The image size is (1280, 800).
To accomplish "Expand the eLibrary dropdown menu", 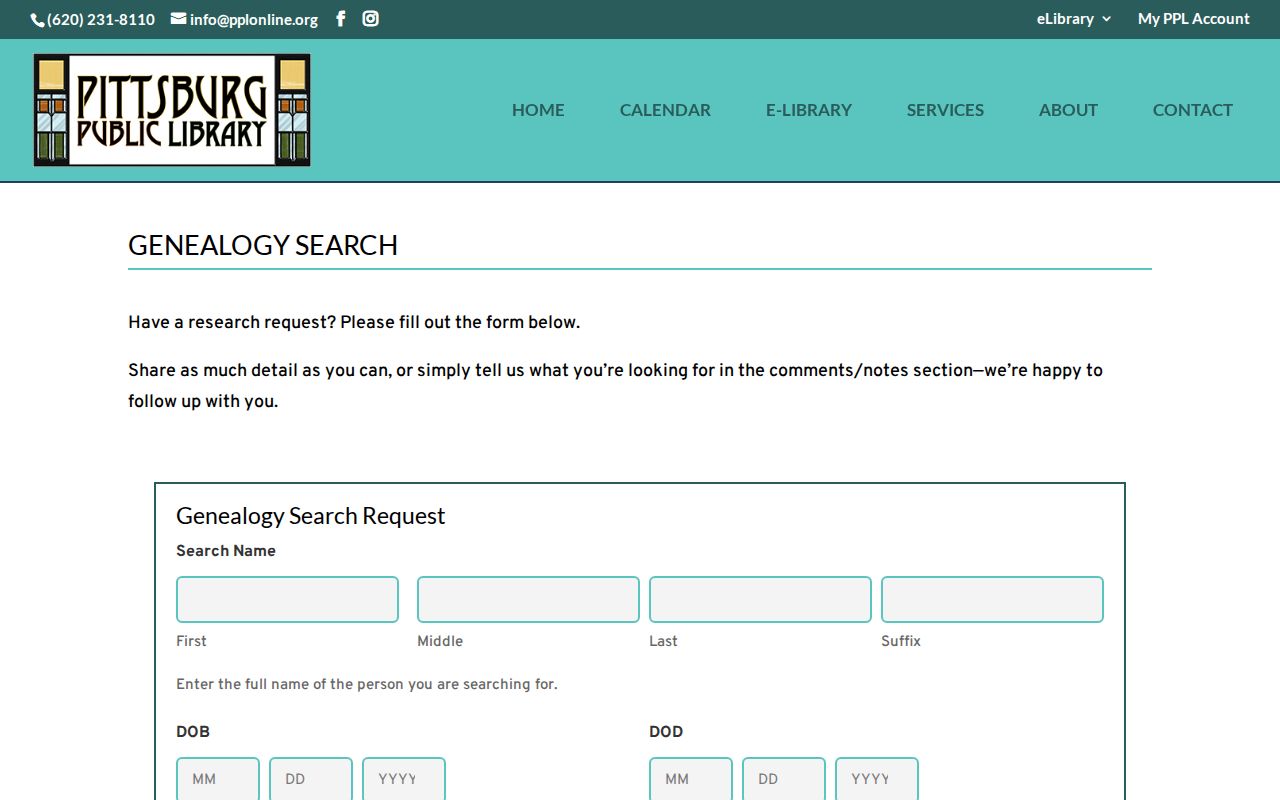I will coord(1074,19).
